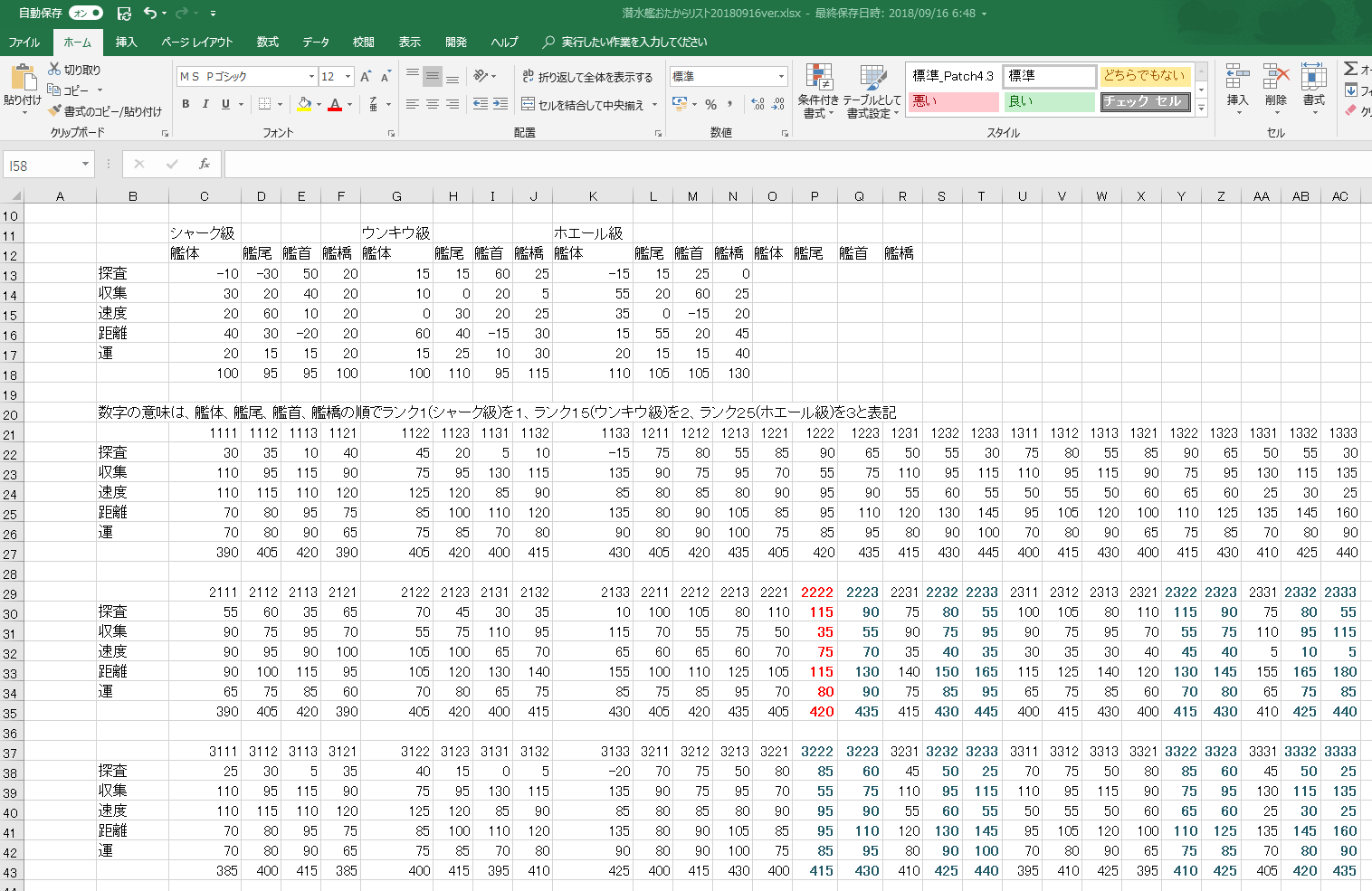The height and width of the screenshot is (891, 1372).
Task: Toggle Italic formatting button
Action: pyautogui.click(x=205, y=105)
